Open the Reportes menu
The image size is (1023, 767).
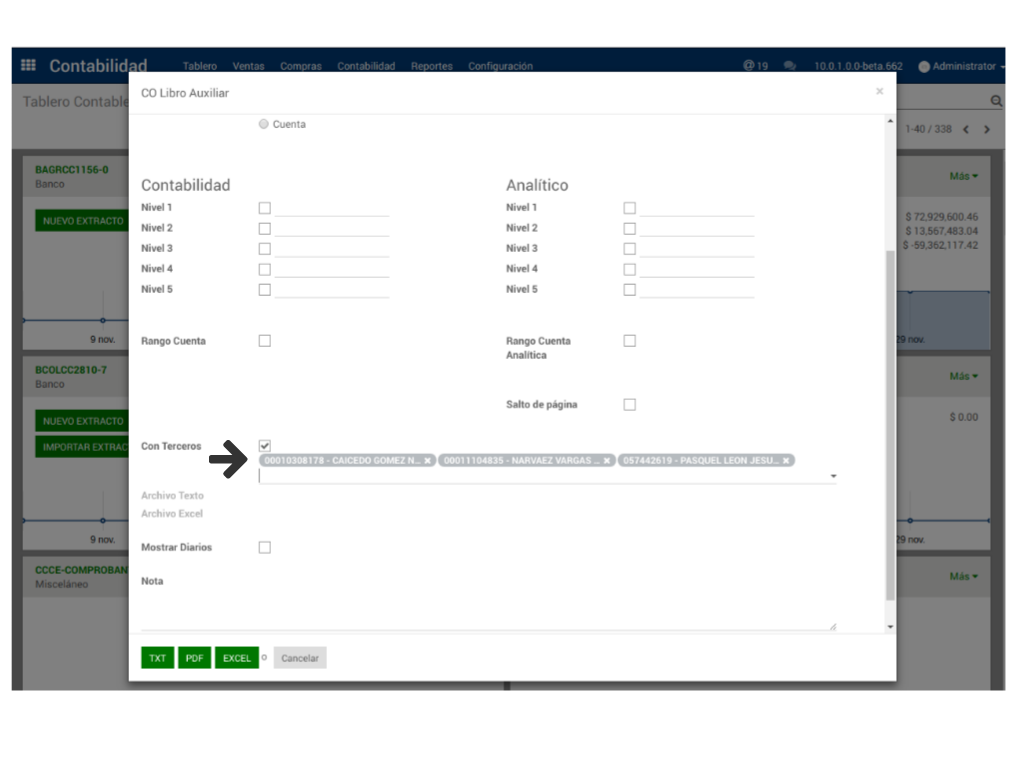pyautogui.click(x=431, y=66)
